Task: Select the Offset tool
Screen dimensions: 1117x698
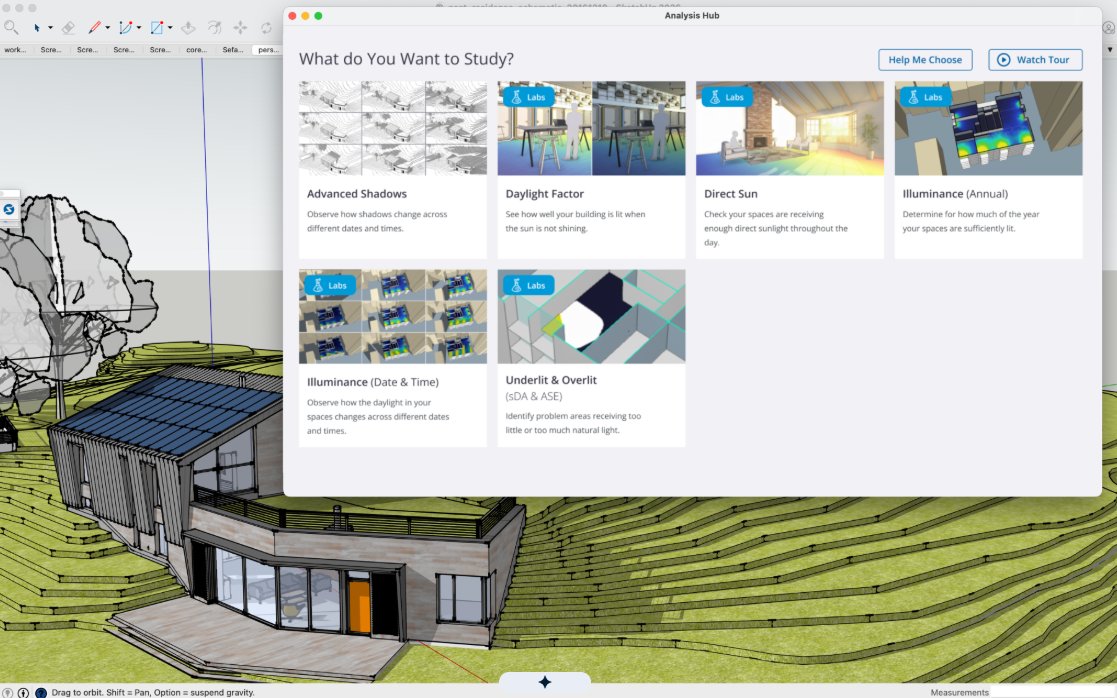Action: click(214, 28)
